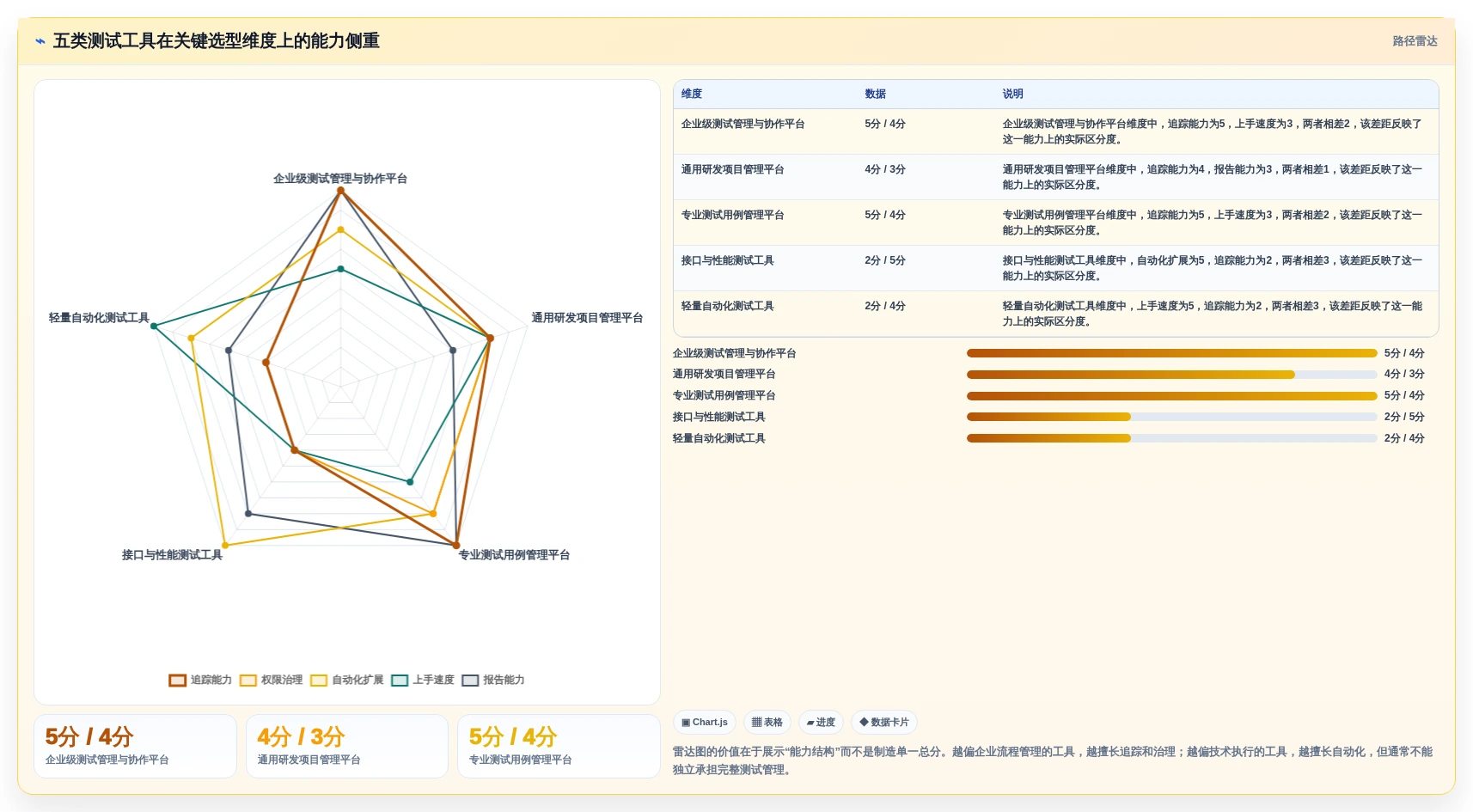Click radar axis label 接口与性能测试工具
This screenshot has height=812, width=1473.
tap(172, 555)
